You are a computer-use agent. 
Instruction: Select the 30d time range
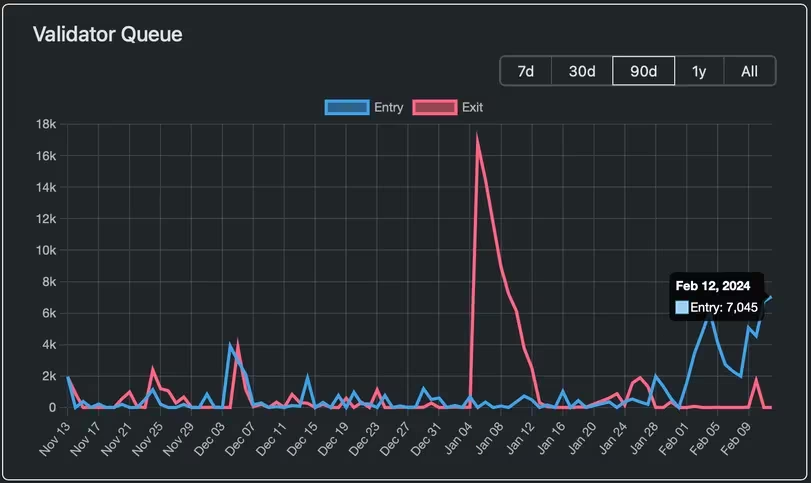pos(582,71)
